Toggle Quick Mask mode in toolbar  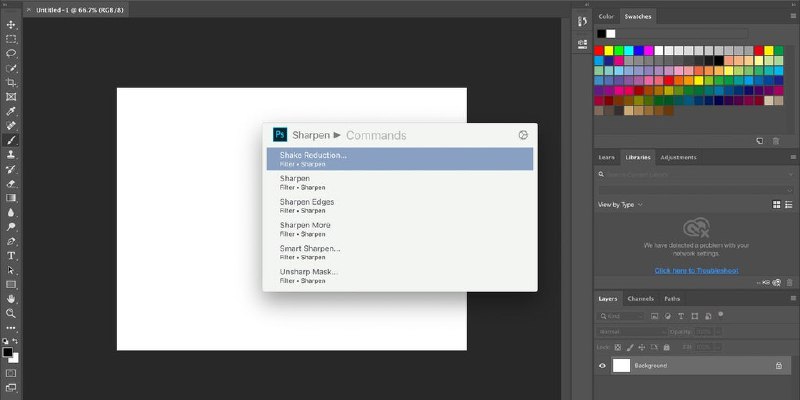(11, 373)
